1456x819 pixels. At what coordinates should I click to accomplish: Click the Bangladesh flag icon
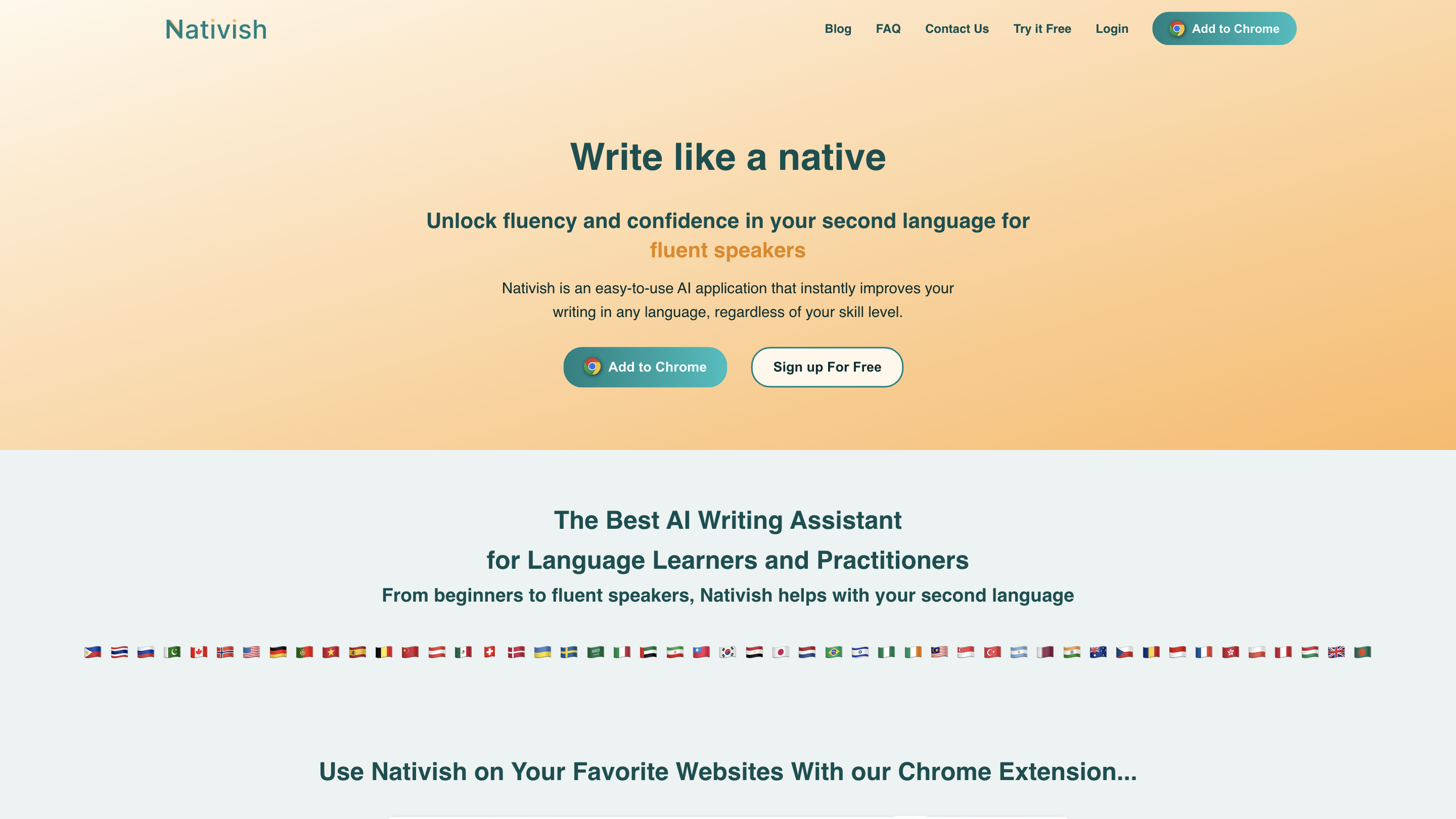[1362, 652]
